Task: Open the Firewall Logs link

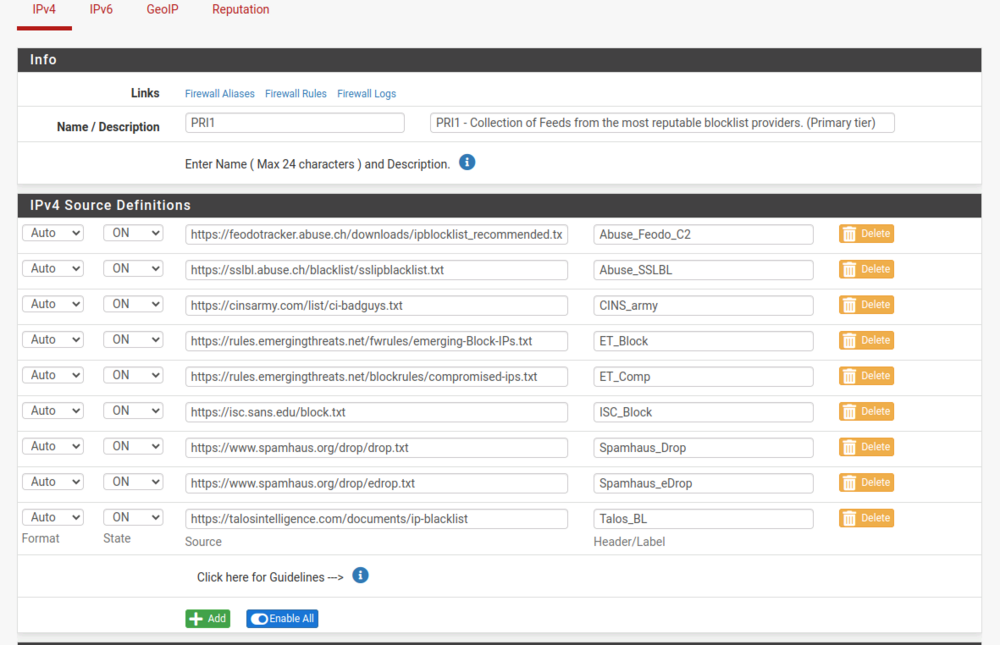Action: [x=366, y=94]
